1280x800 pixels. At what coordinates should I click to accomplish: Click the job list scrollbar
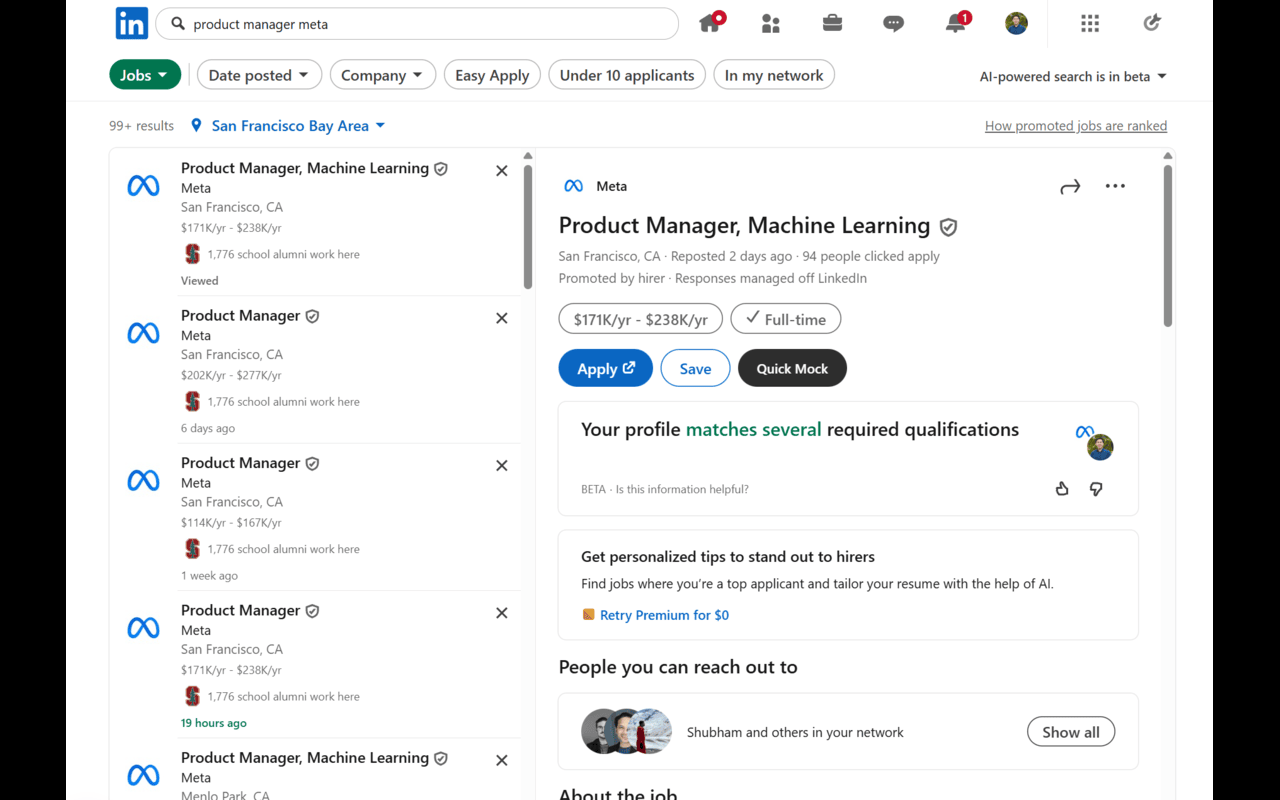(528, 228)
